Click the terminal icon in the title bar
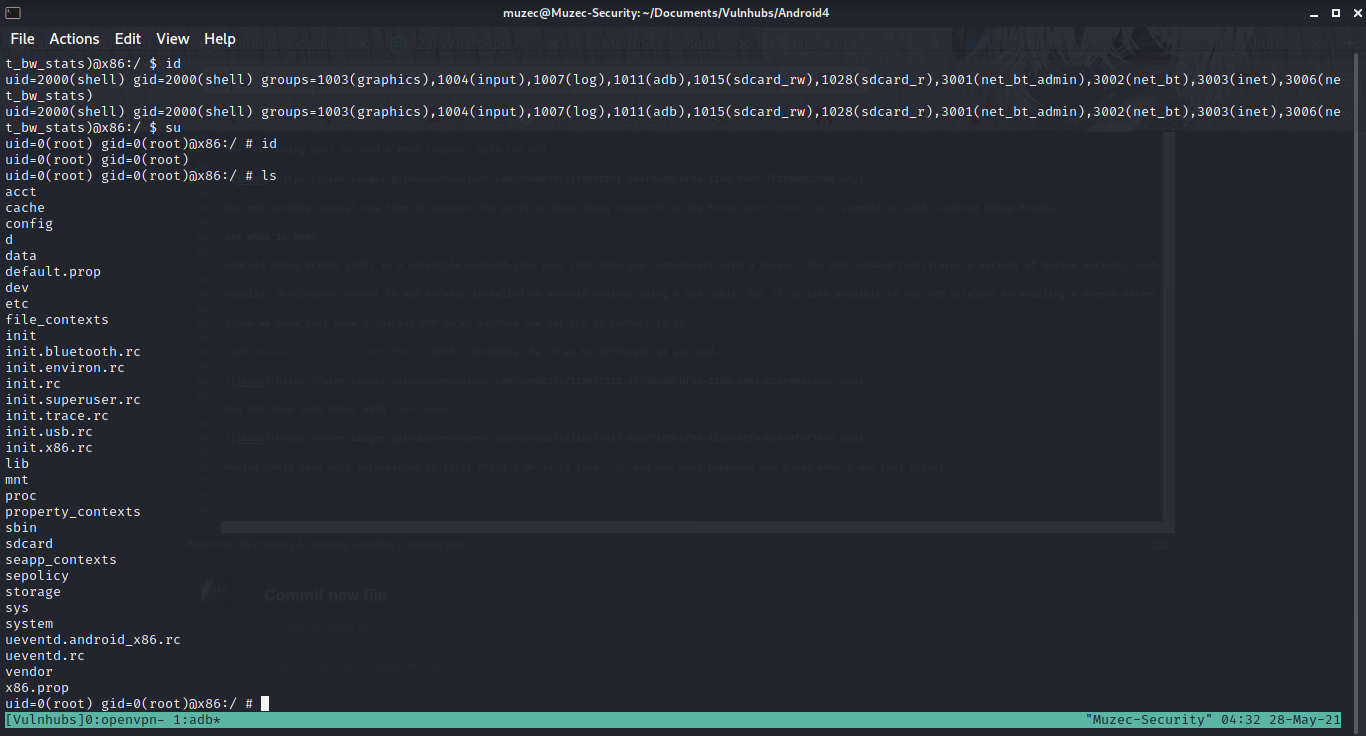This screenshot has height=736, width=1366. (14, 13)
